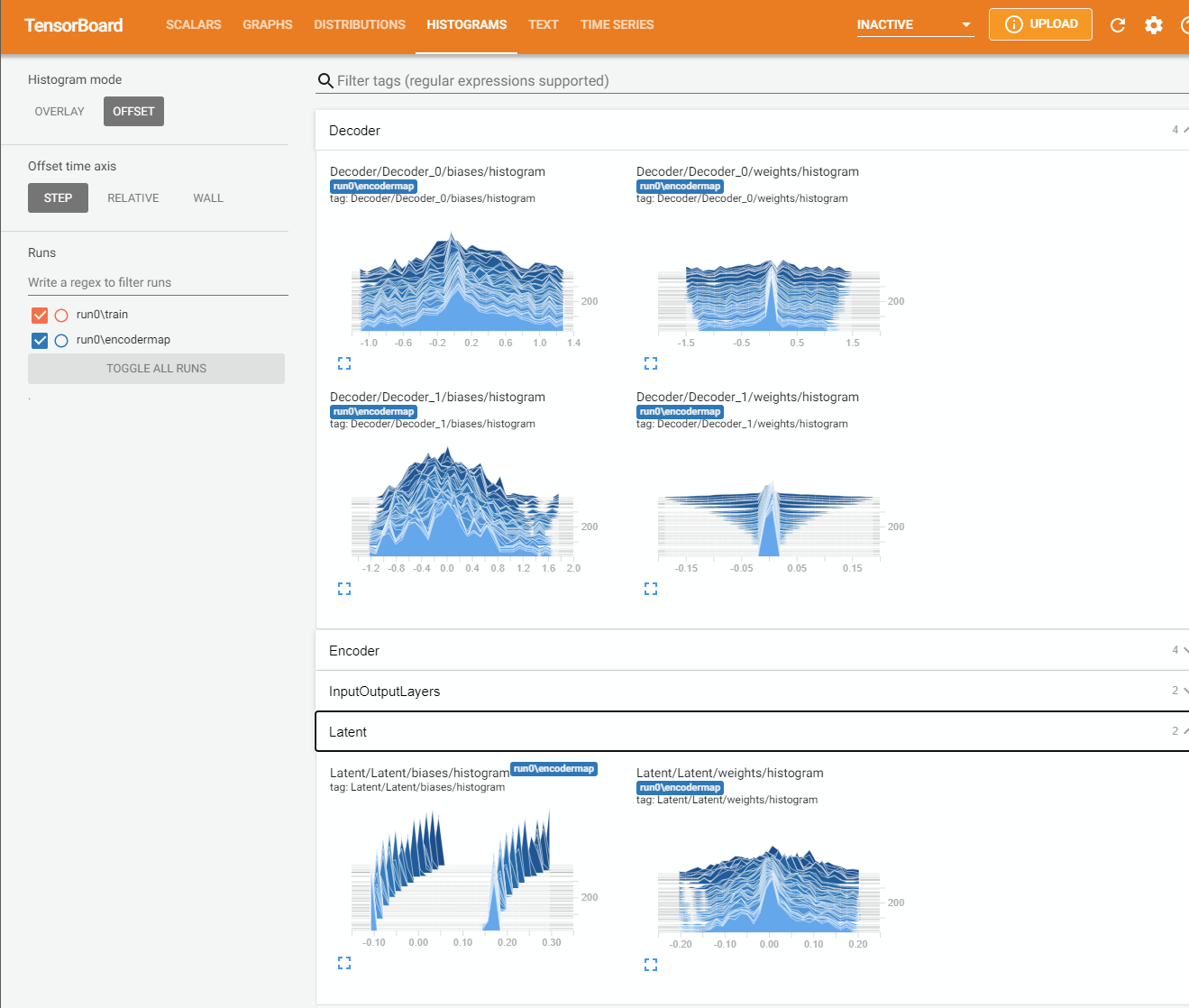Expand the Encoder section

tap(752, 651)
